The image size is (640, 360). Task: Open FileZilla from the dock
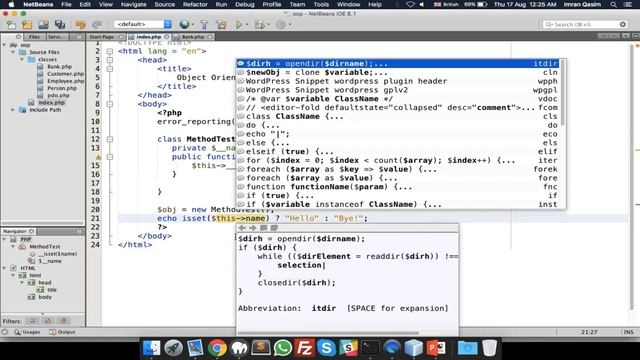[304, 348]
